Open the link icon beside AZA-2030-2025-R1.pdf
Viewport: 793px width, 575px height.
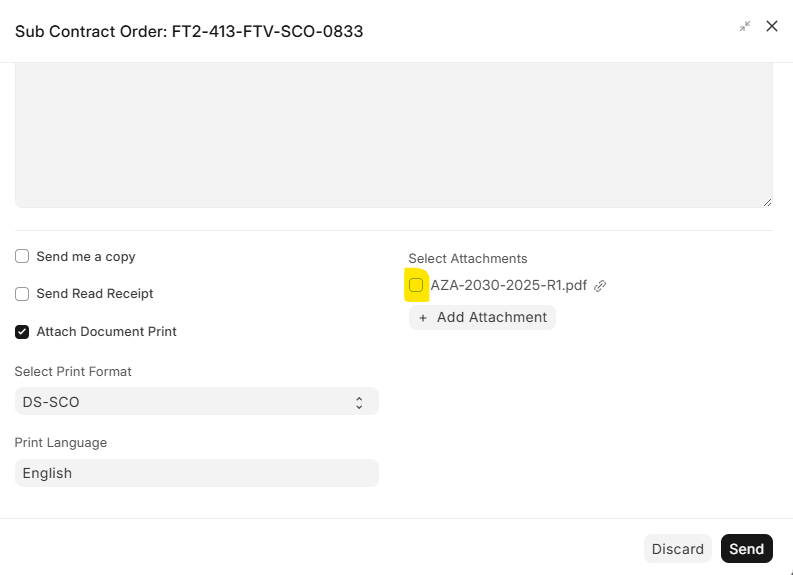[600, 286]
